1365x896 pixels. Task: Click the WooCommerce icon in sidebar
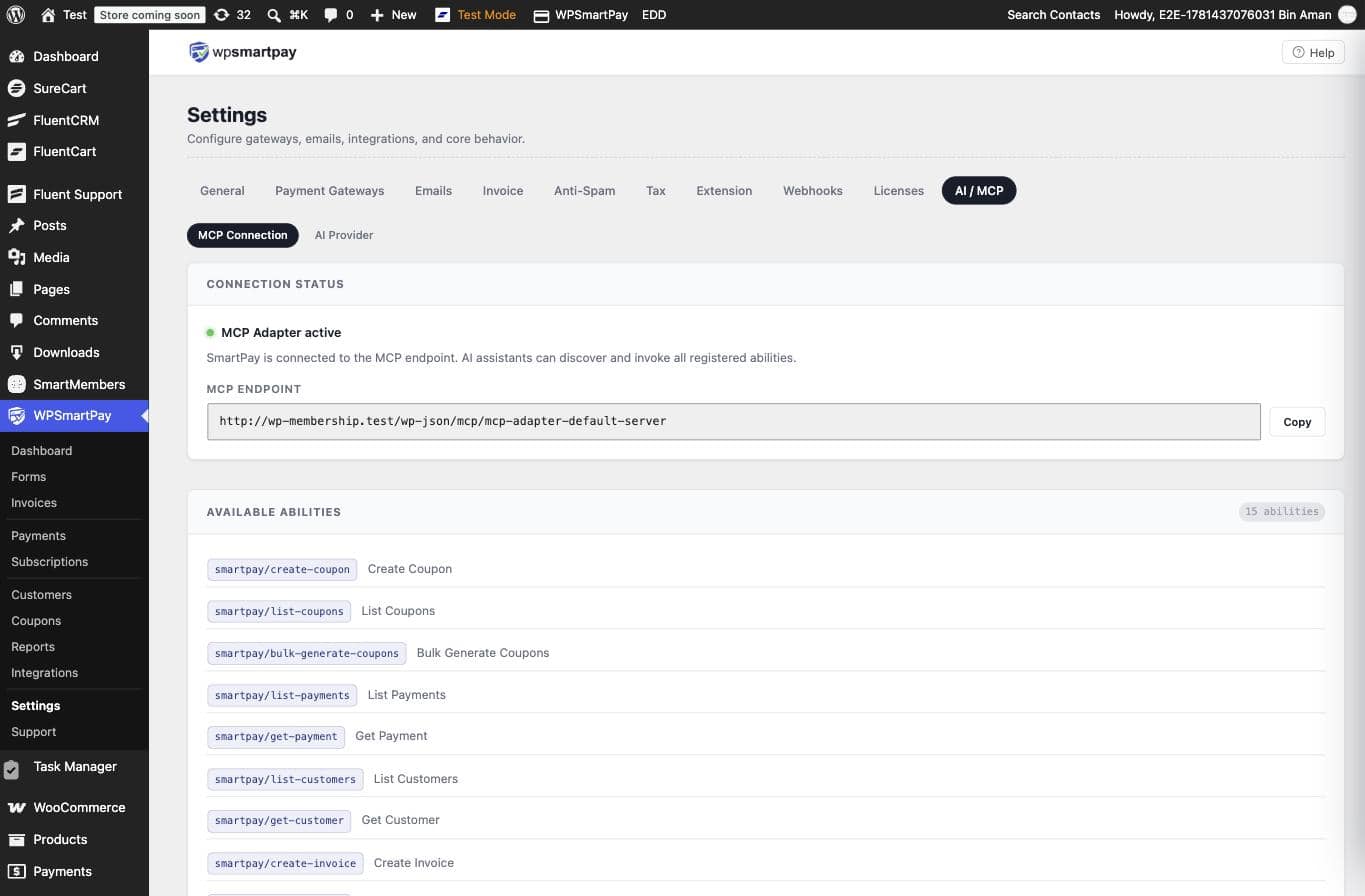point(16,807)
